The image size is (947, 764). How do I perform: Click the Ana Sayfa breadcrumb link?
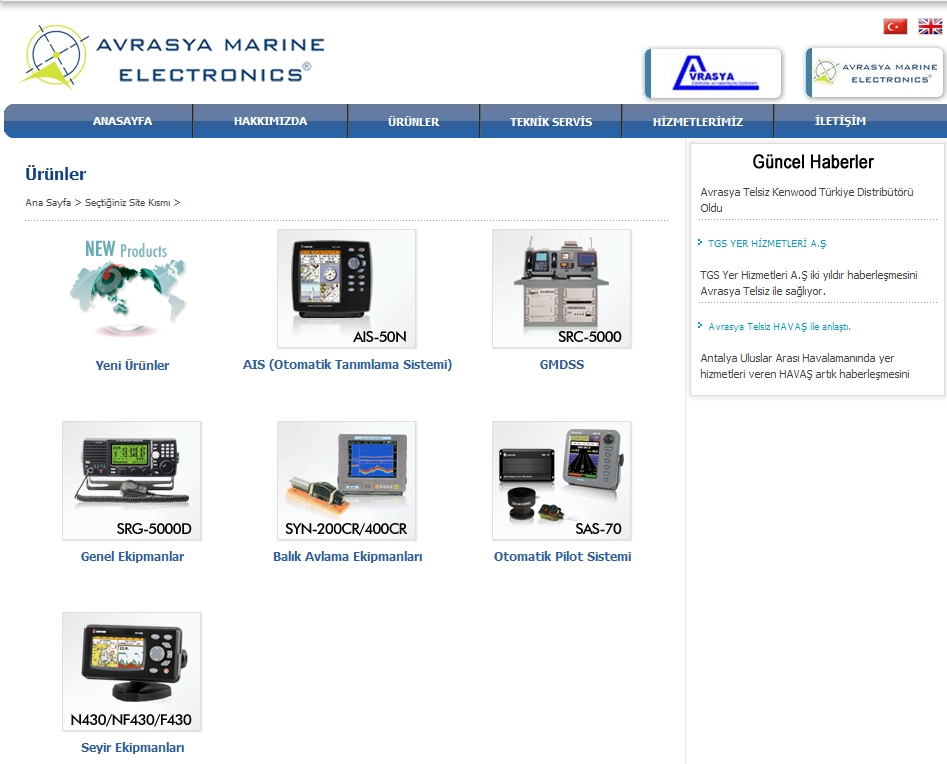click(48, 203)
